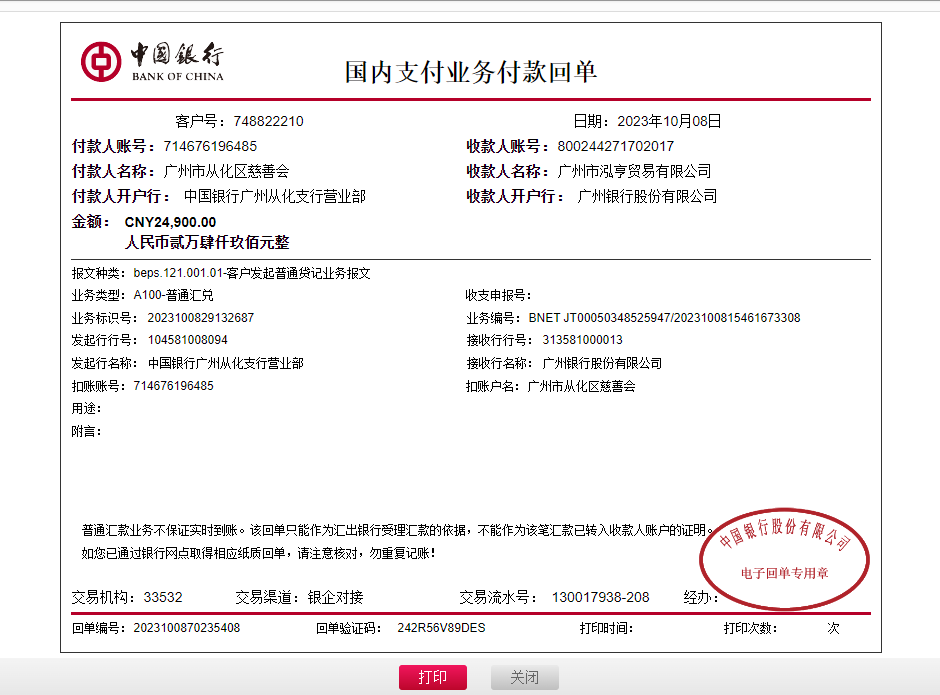Click the 打印次数 label

coord(750,628)
